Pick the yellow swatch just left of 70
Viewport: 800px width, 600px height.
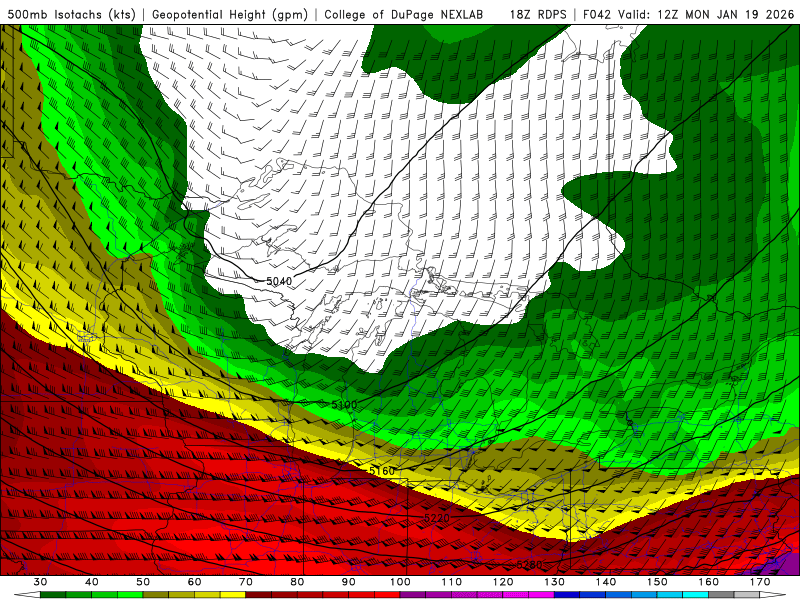pyautogui.click(x=233, y=595)
